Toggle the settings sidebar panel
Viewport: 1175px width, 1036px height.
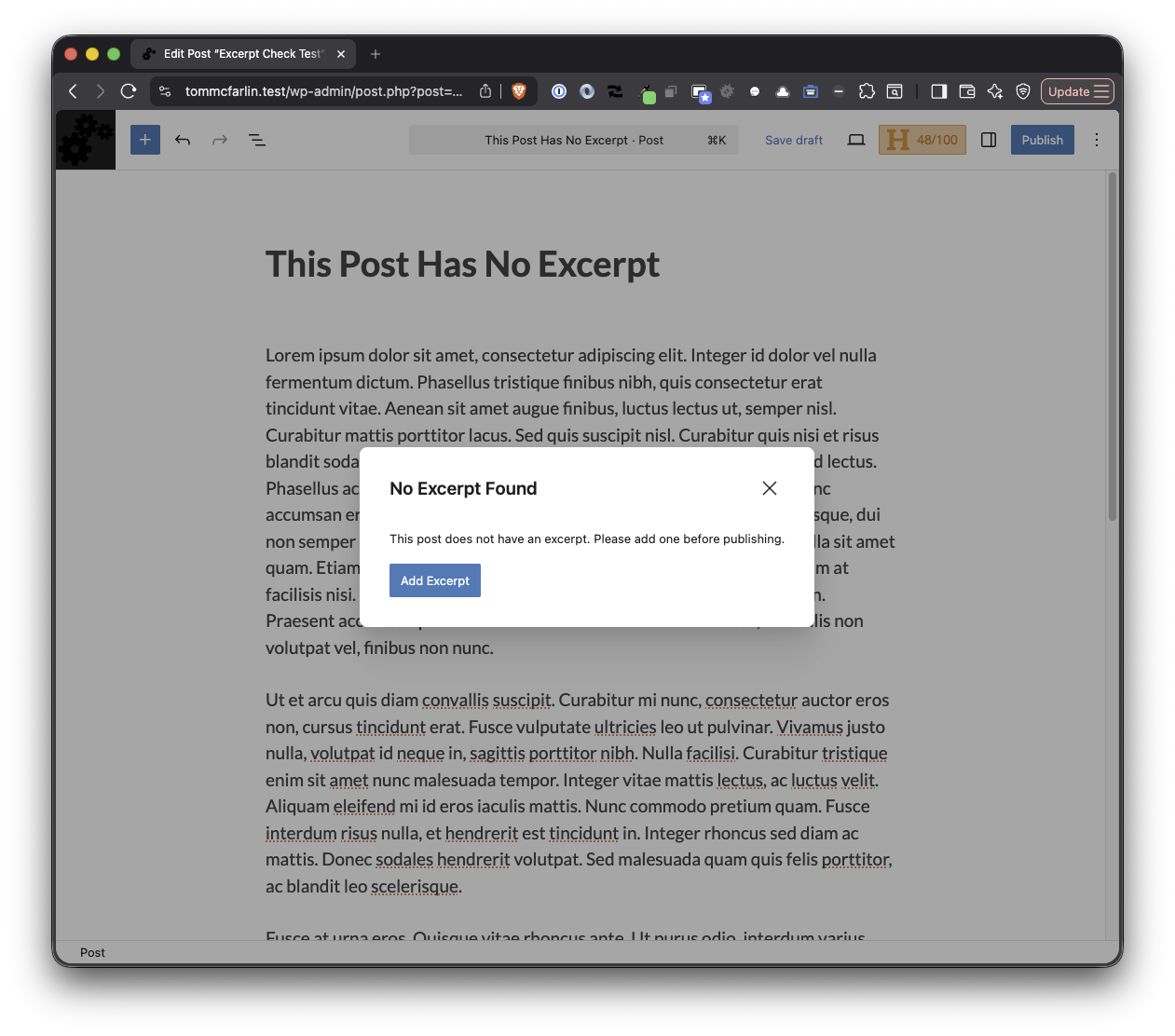coord(989,140)
